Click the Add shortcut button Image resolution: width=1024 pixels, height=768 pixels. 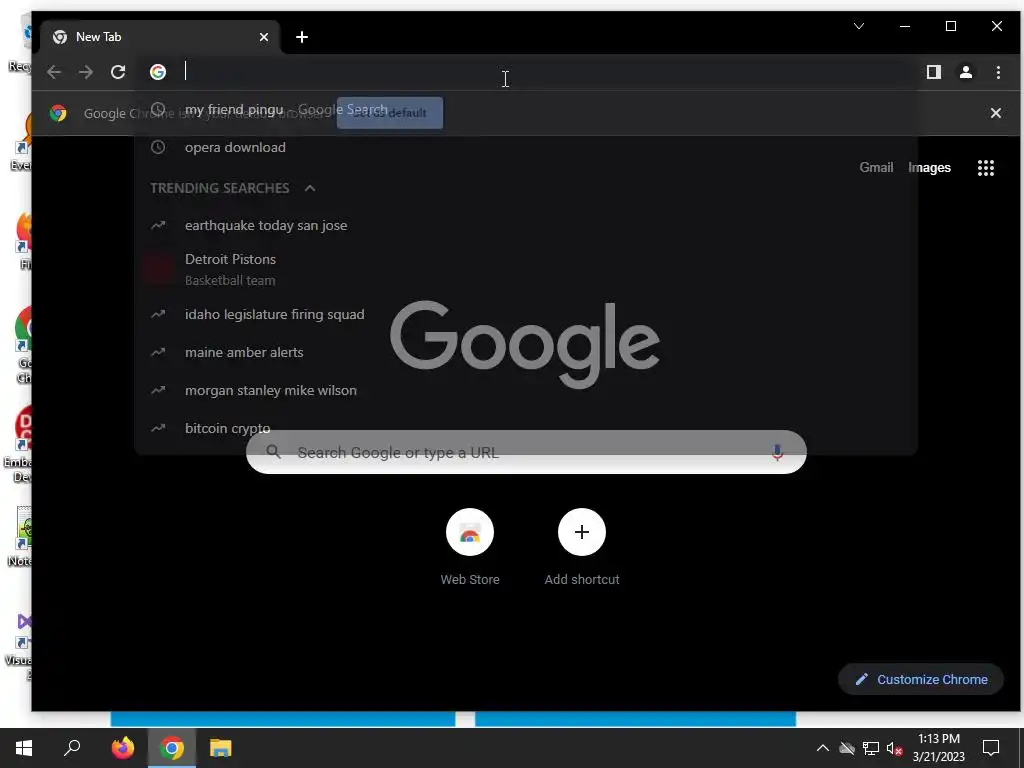pos(582,547)
